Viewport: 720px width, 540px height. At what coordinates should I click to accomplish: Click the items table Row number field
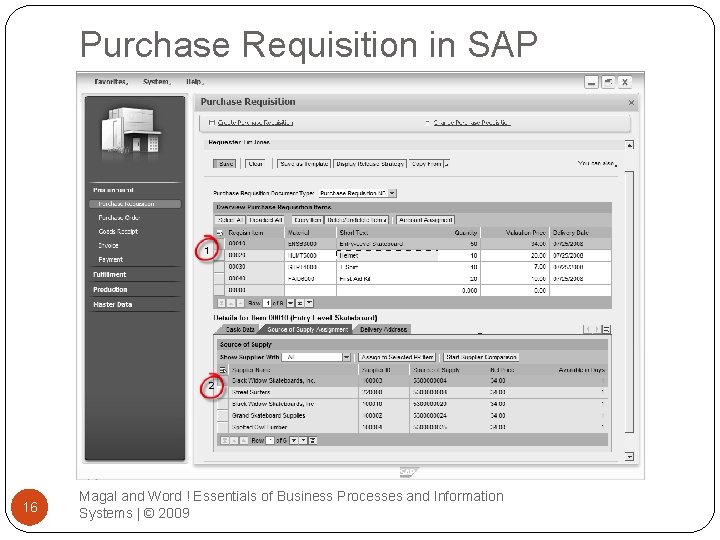click(268, 303)
